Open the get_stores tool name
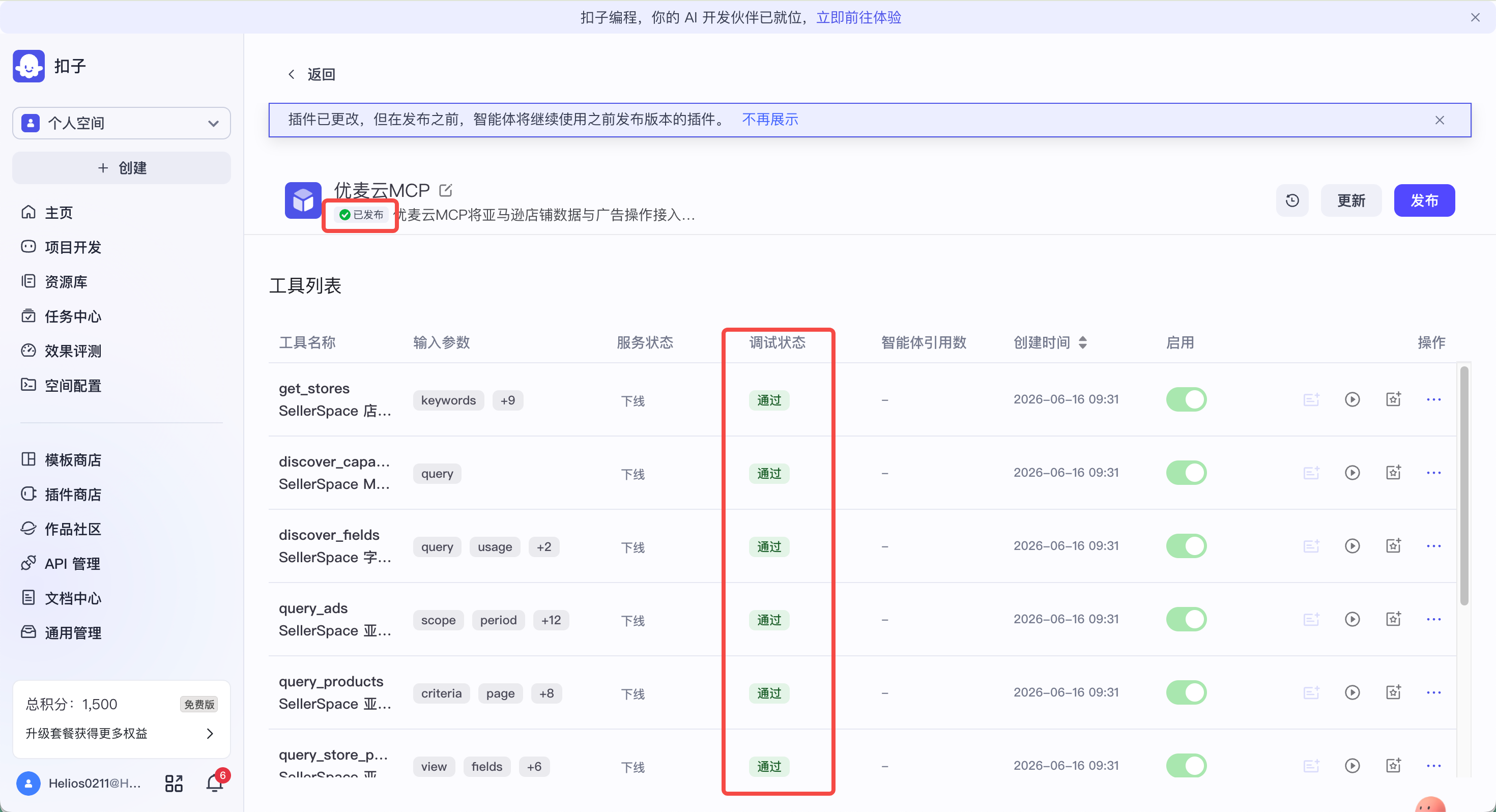Screen dimensions: 1496x812 [x=314, y=389]
